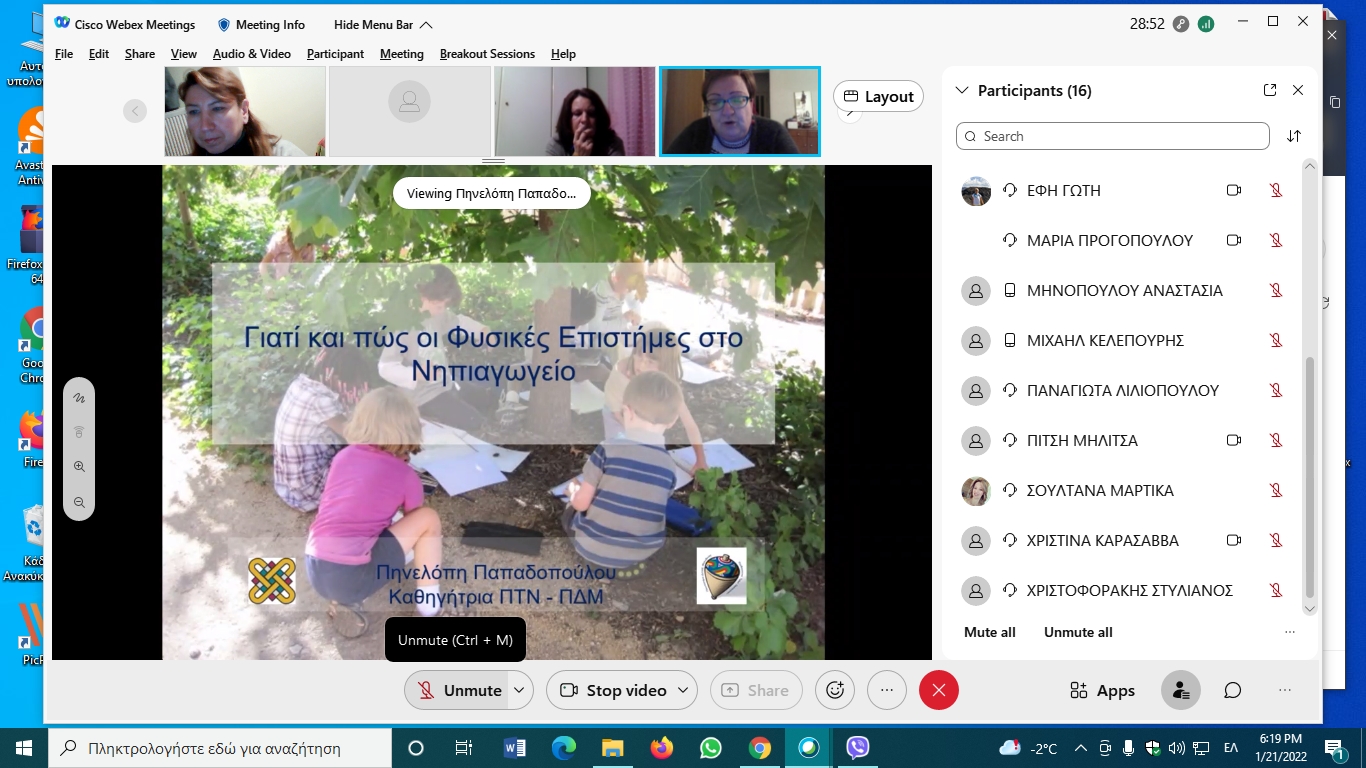This screenshot has width=1366, height=768.
Task: Expand the audio options arrow beside Unmute
Action: [x=519, y=690]
